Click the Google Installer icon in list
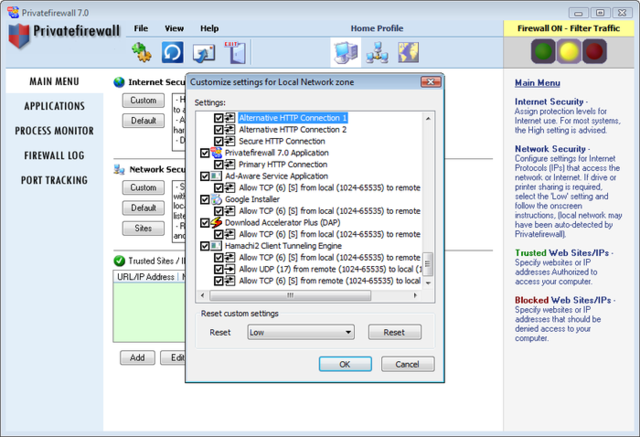The height and width of the screenshot is (437, 640). (216, 200)
